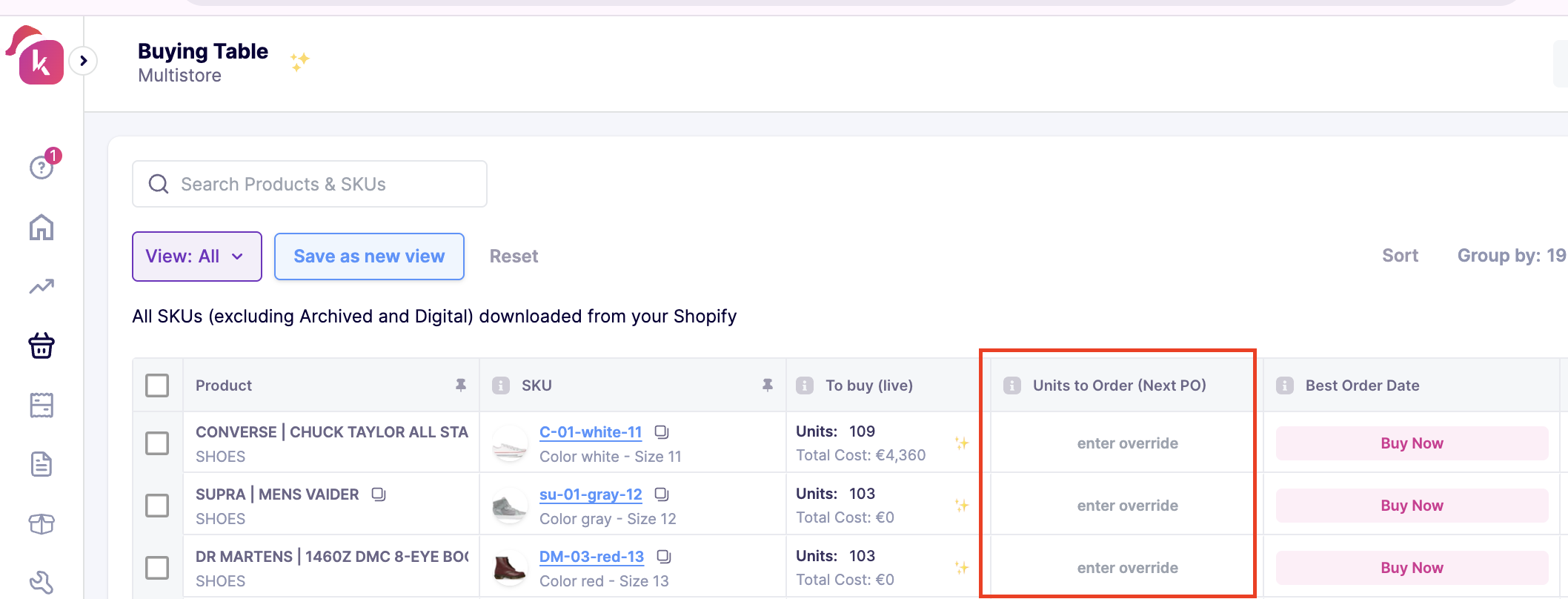
Task: Focus the Search Products & SKUs field
Action: (310, 184)
